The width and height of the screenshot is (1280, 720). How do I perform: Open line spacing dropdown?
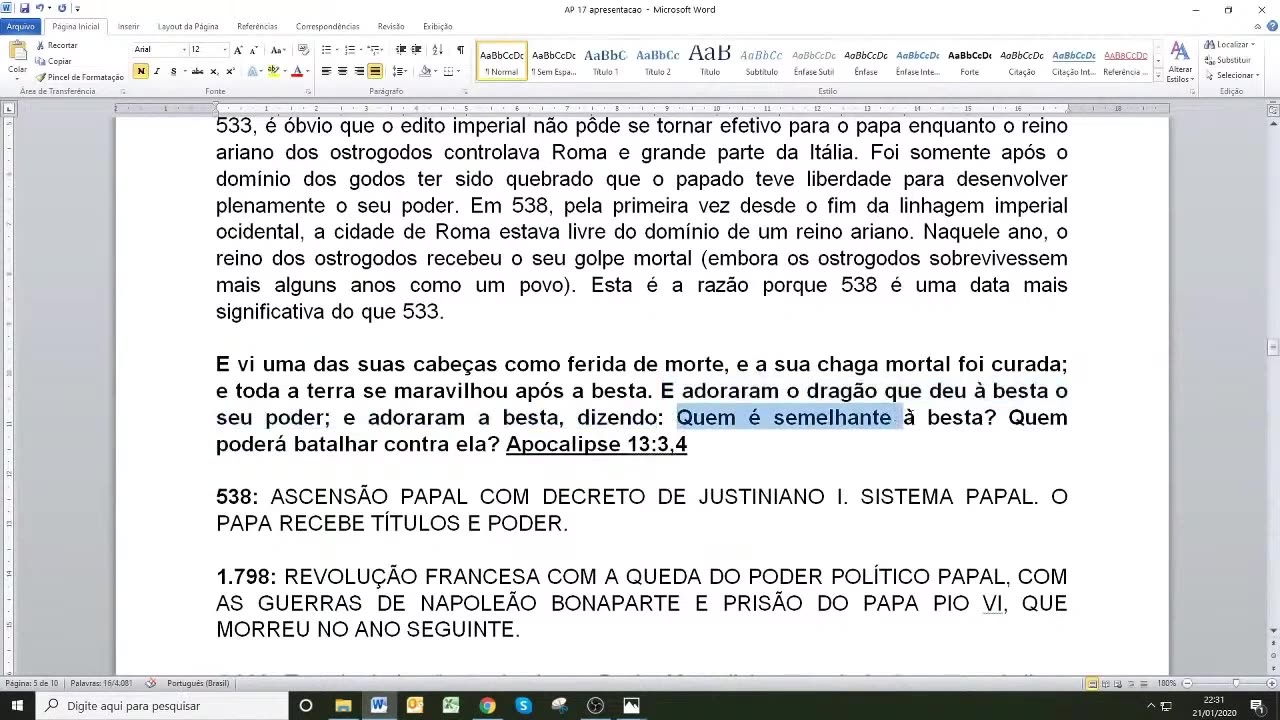tap(400, 71)
